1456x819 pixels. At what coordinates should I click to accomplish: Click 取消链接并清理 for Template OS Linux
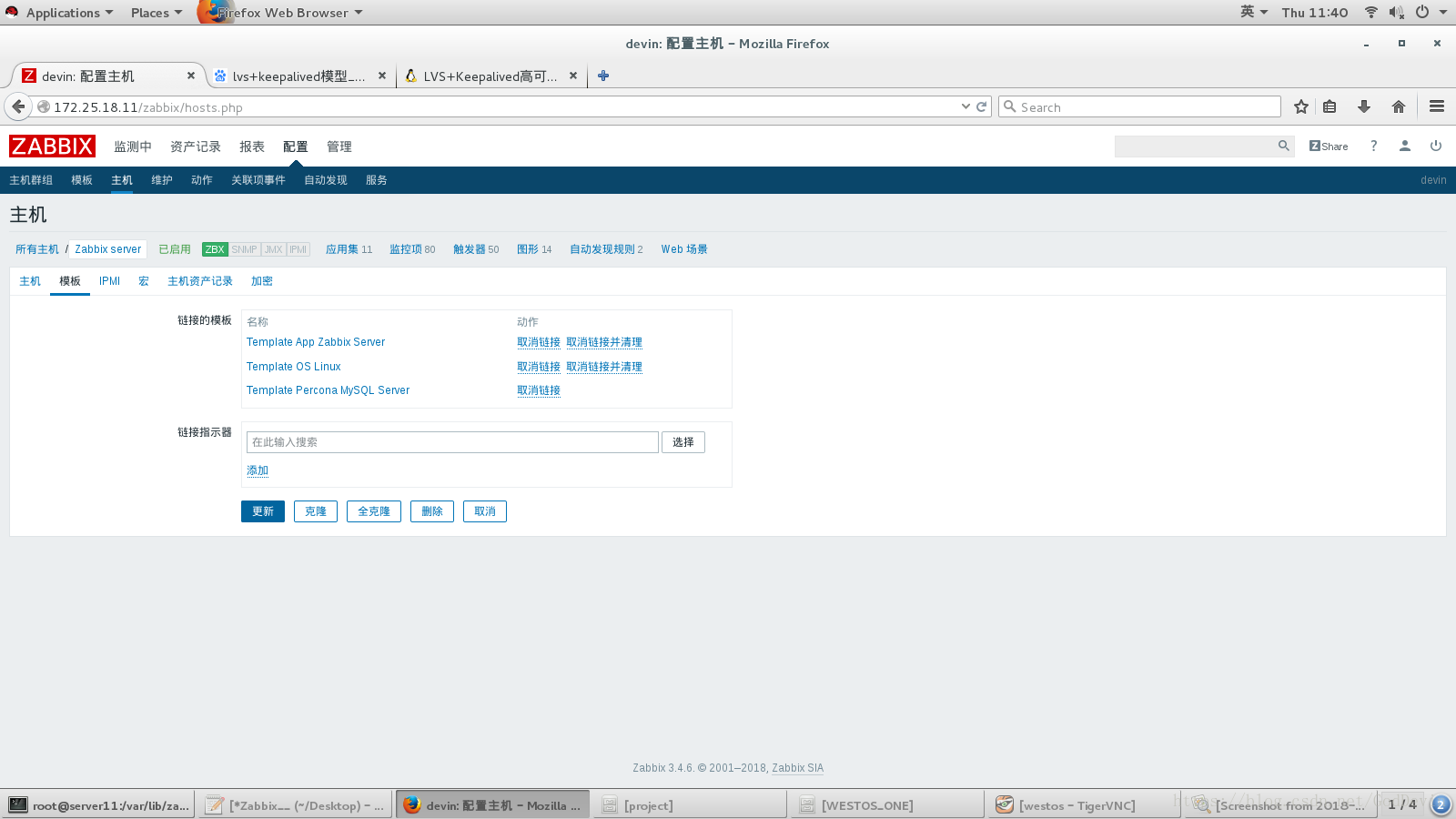[x=604, y=367]
